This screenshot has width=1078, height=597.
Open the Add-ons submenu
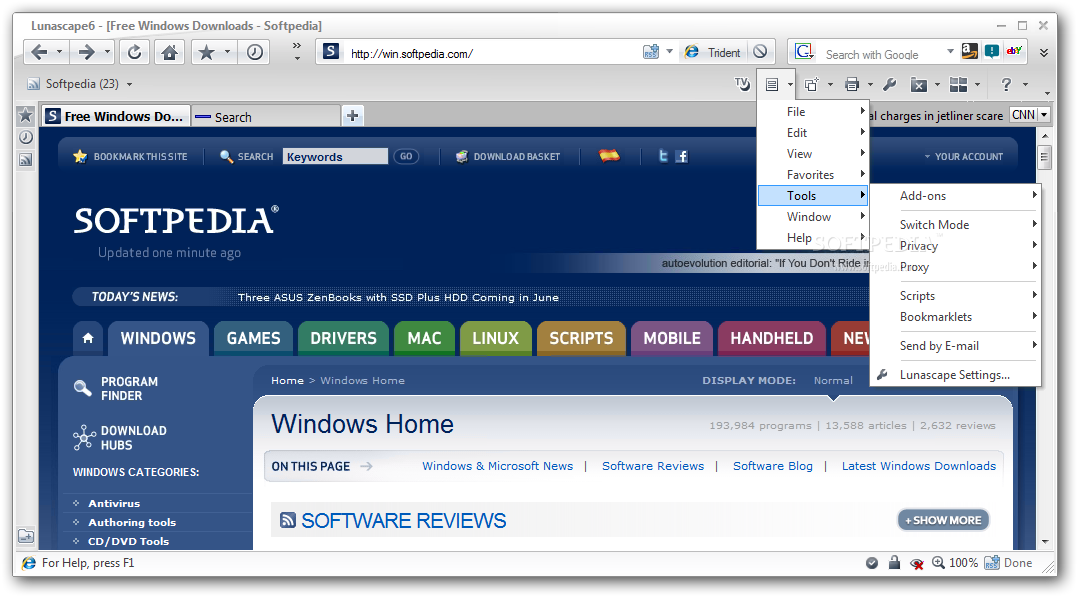pos(956,196)
